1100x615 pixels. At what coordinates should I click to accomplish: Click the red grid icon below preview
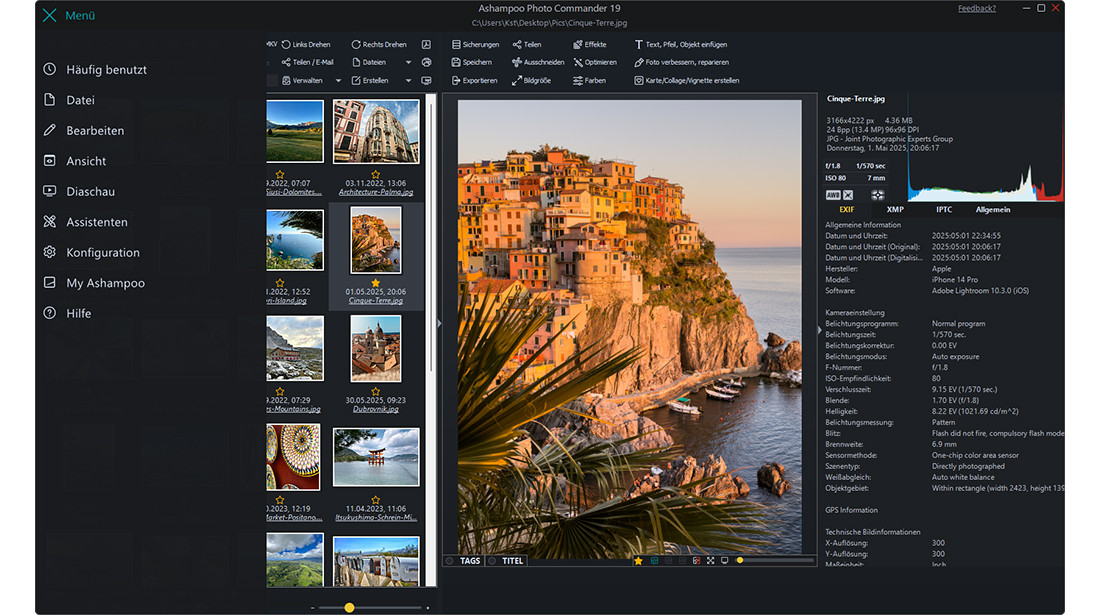pyautogui.click(x=697, y=561)
